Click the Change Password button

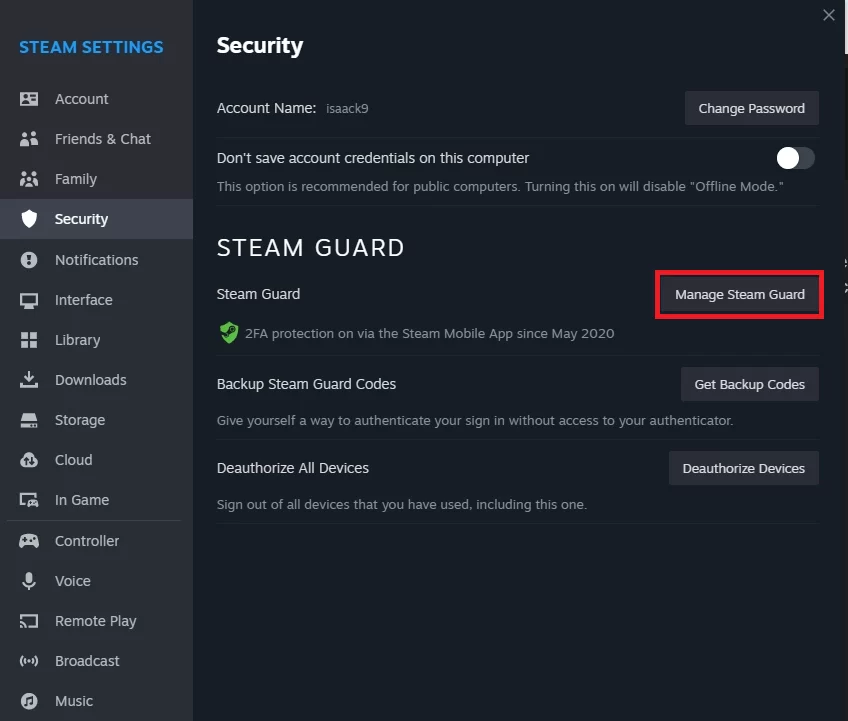pos(751,108)
